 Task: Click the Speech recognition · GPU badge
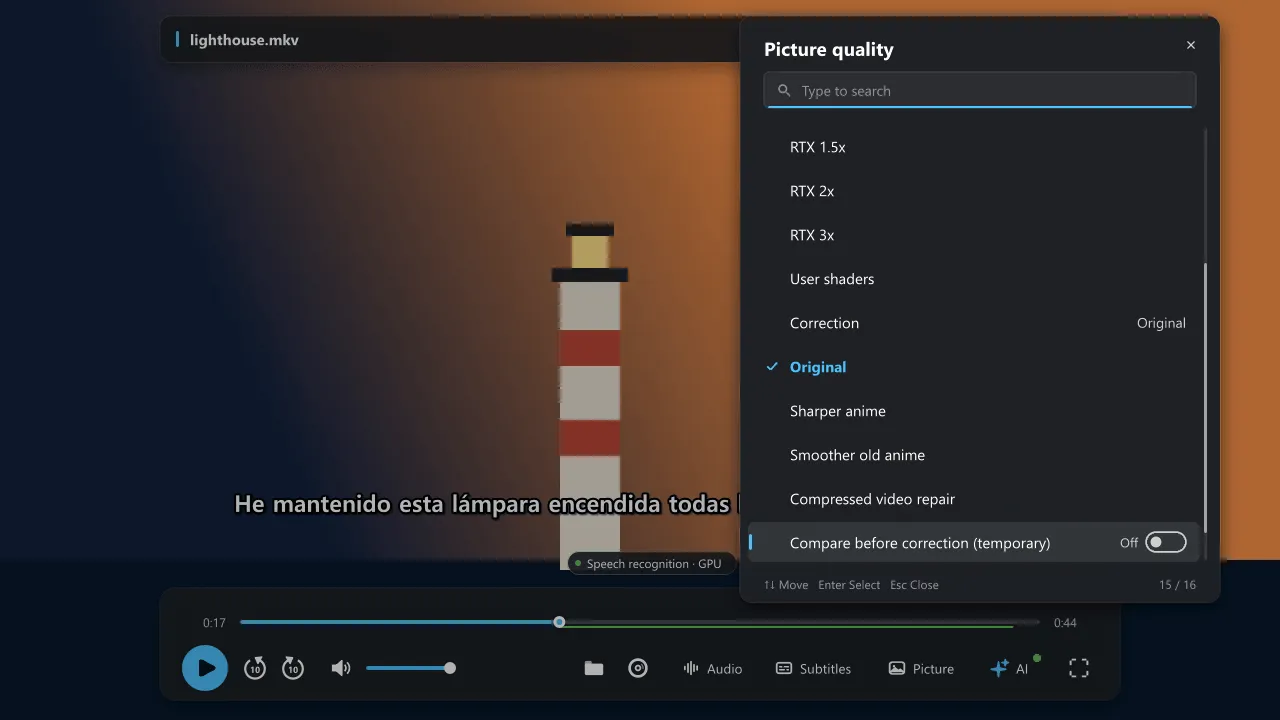tap(651, 564)
